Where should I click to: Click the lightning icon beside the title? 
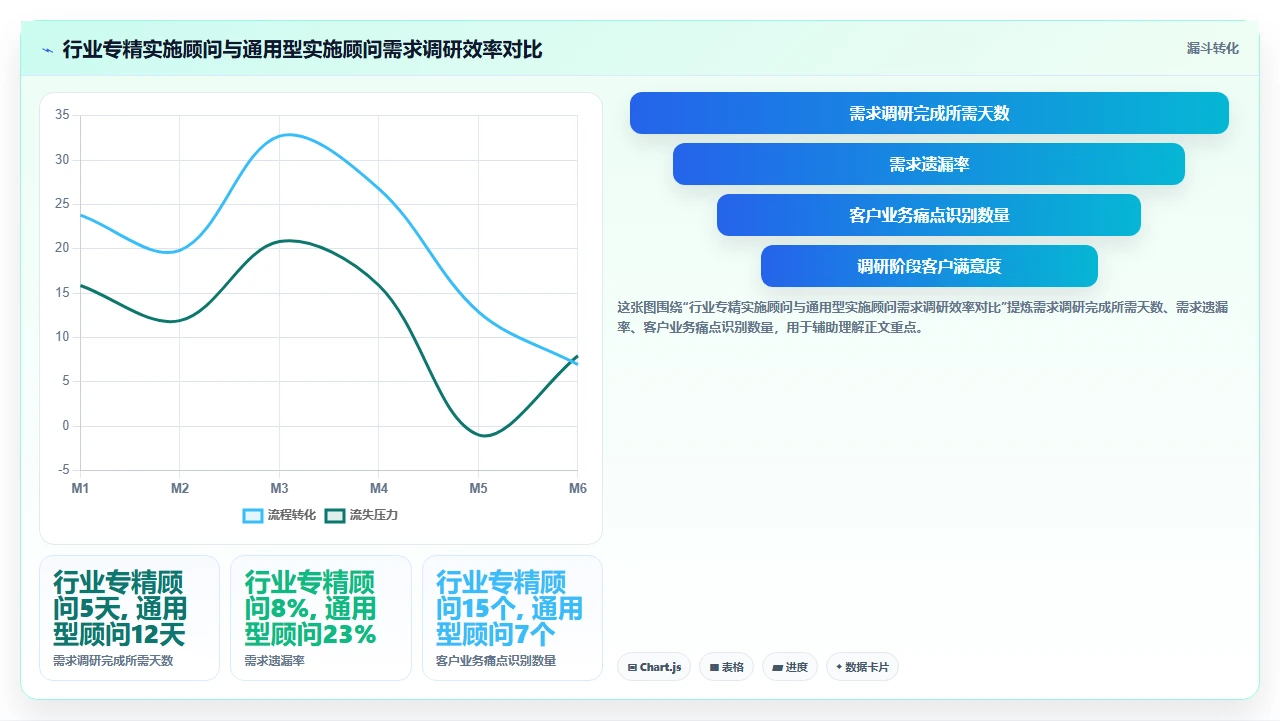point(48,50)
